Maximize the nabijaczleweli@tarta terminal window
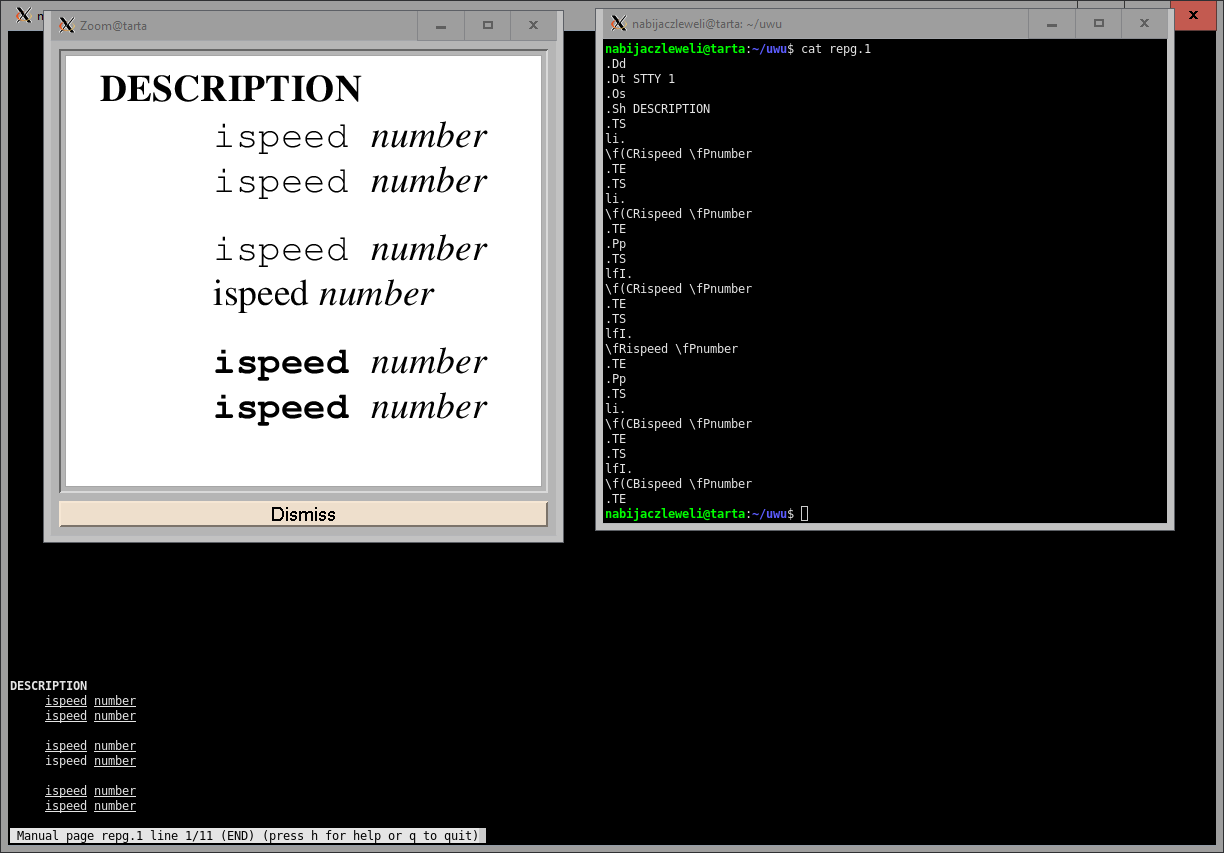The image size is (1224, 853). 1099,23
